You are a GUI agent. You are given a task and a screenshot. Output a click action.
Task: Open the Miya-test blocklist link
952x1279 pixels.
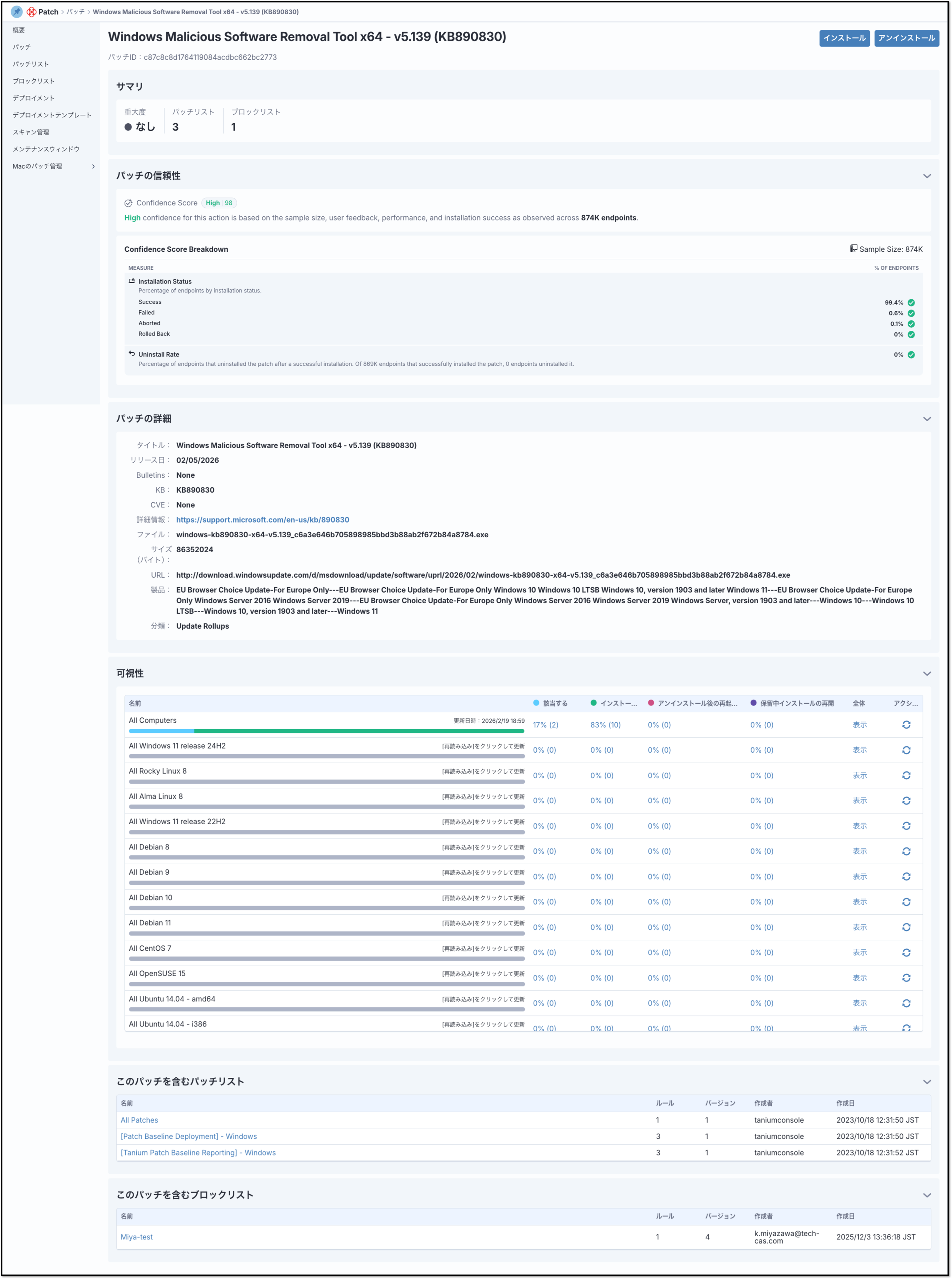[x=137, y=1237]
